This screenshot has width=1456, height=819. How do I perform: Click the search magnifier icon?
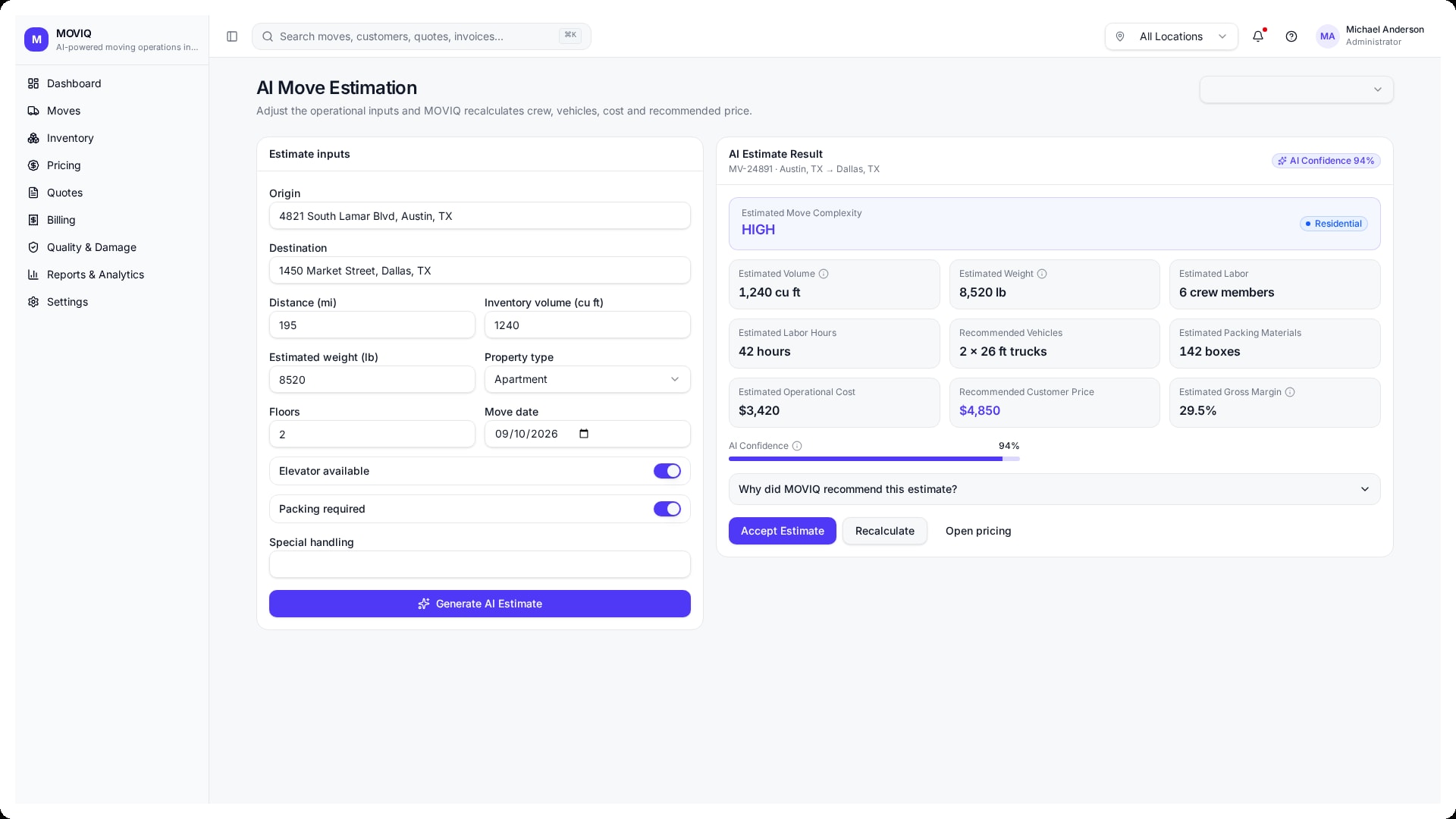(x=268, y=36)
